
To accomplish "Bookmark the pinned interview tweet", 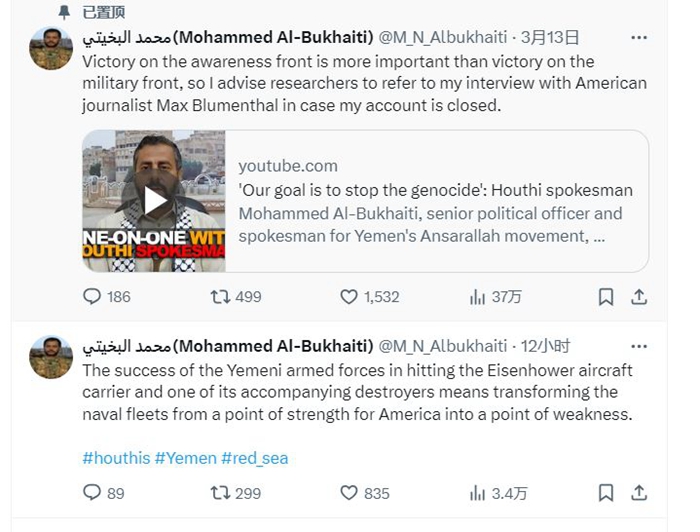I will click(606, 297).
